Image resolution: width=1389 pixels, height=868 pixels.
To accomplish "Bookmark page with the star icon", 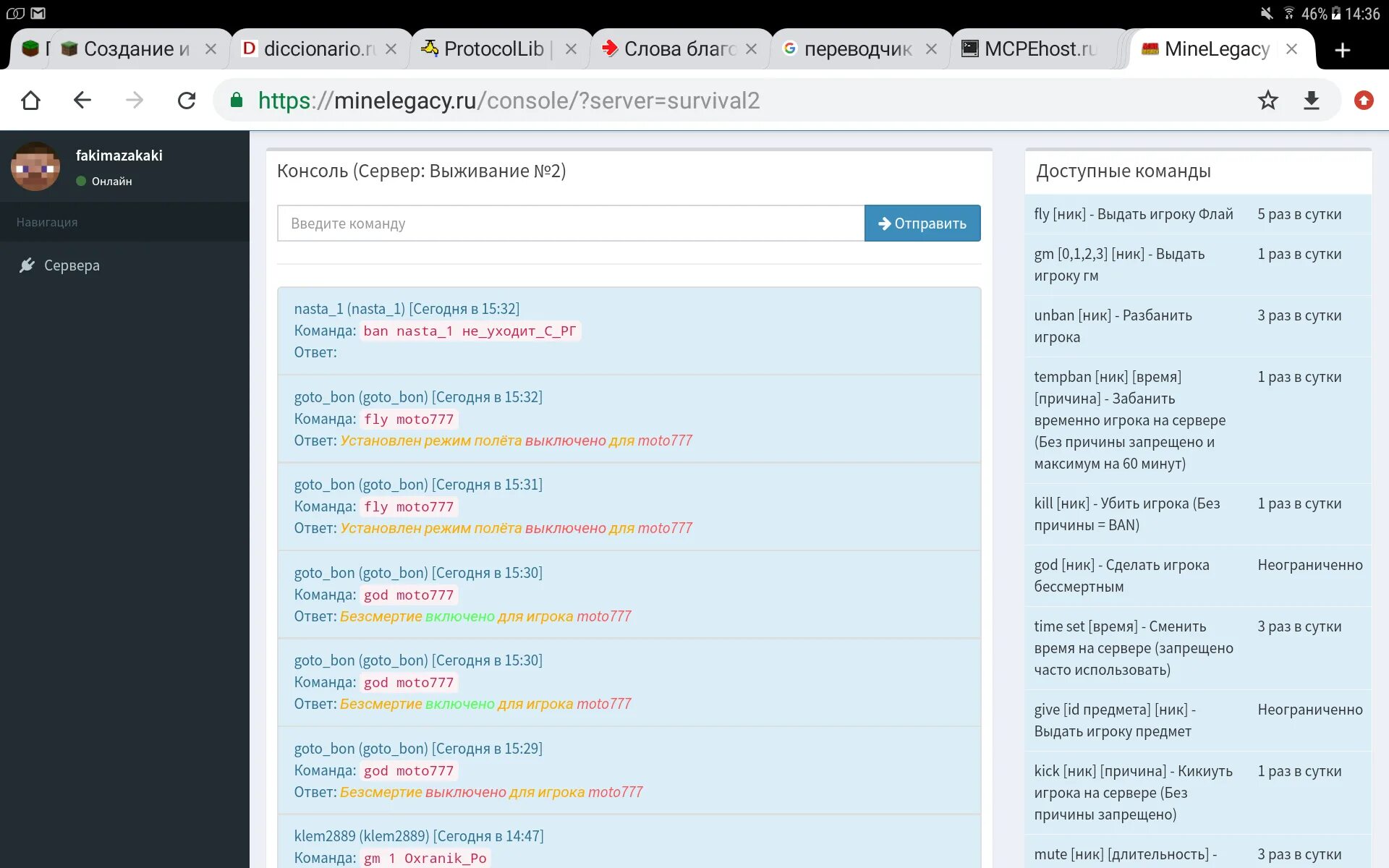I will pos(1267,100).
